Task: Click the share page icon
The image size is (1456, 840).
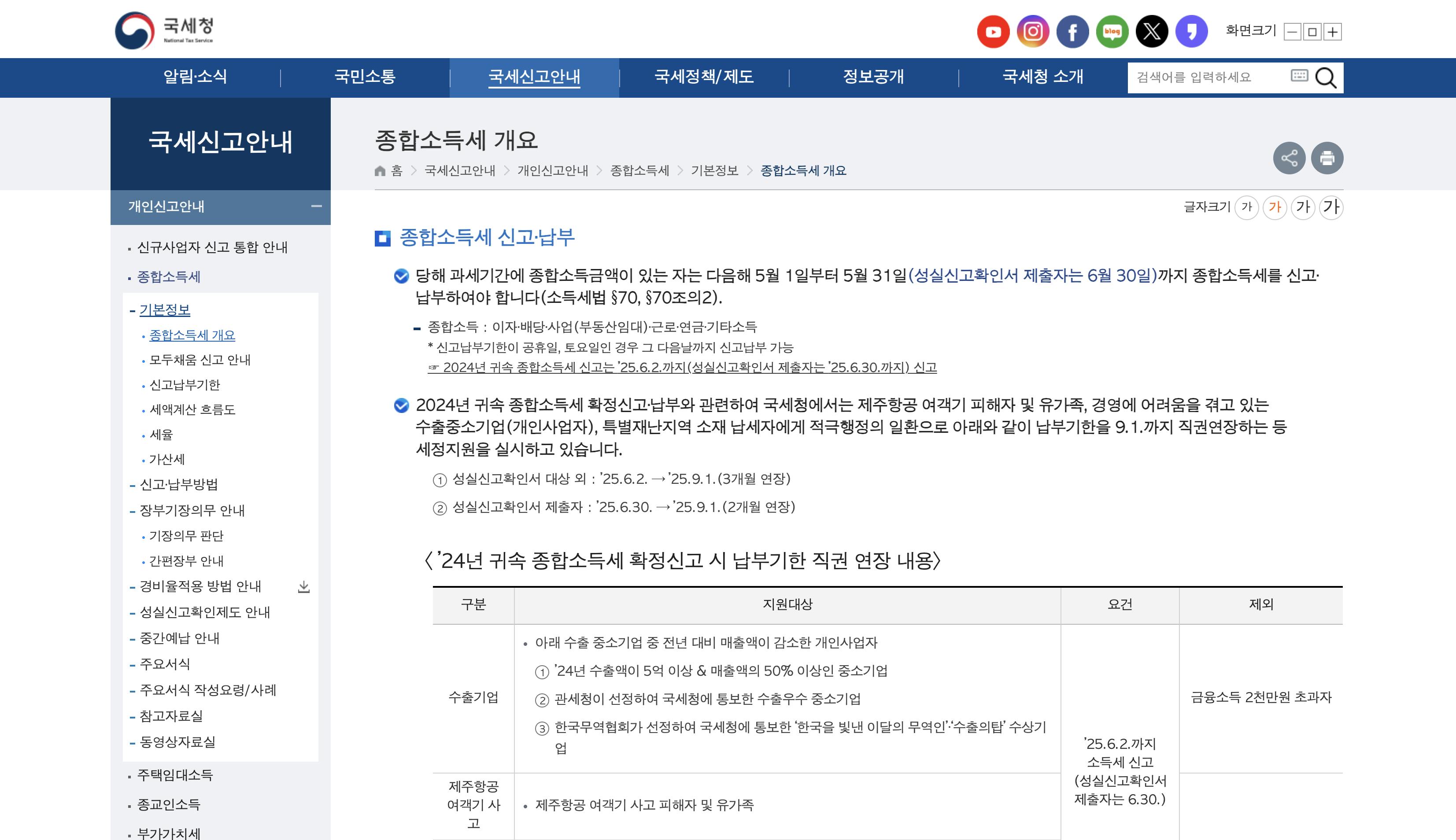Action: 1289,158
